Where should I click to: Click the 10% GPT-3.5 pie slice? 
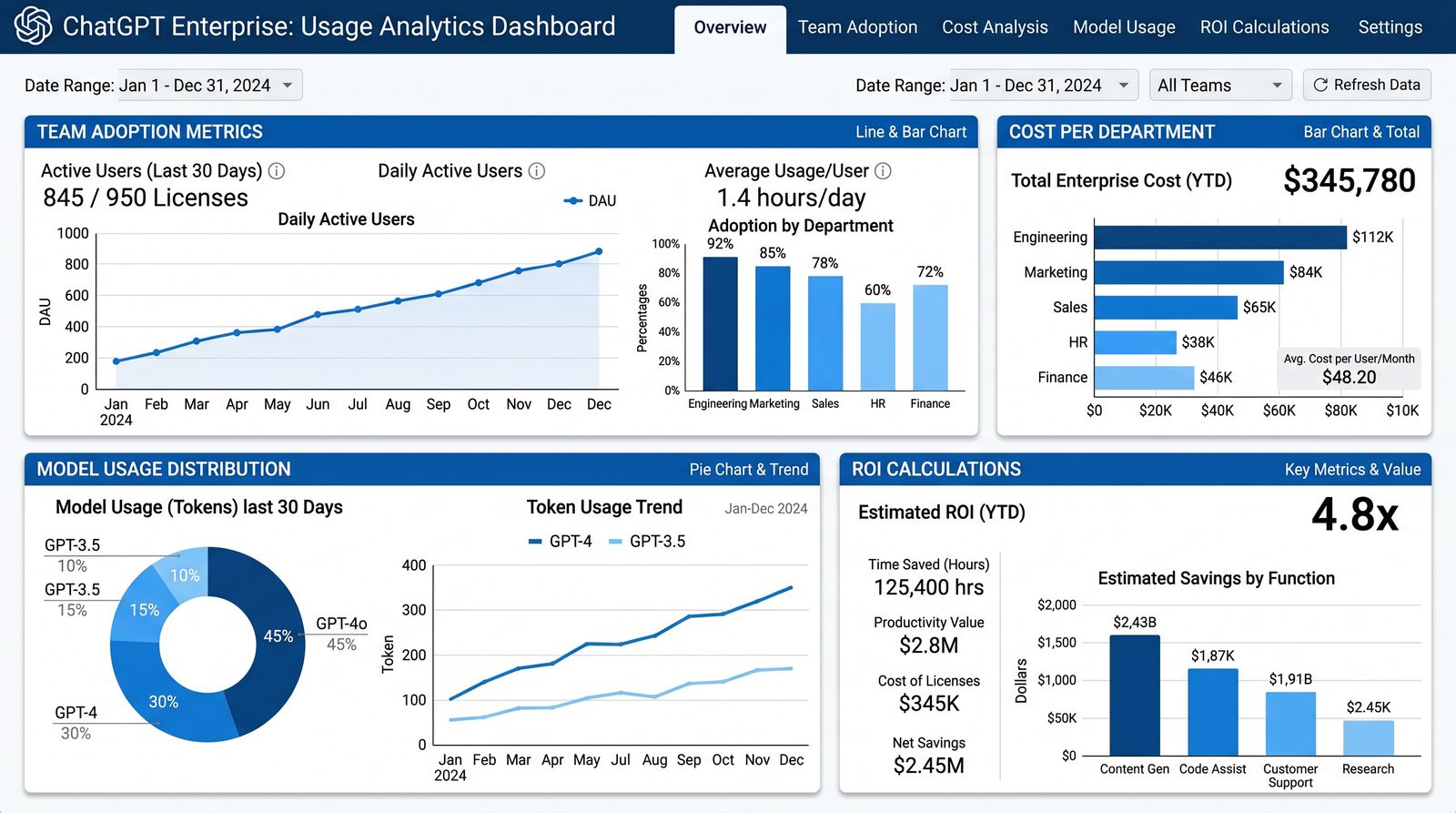click(x=185, y=574)
